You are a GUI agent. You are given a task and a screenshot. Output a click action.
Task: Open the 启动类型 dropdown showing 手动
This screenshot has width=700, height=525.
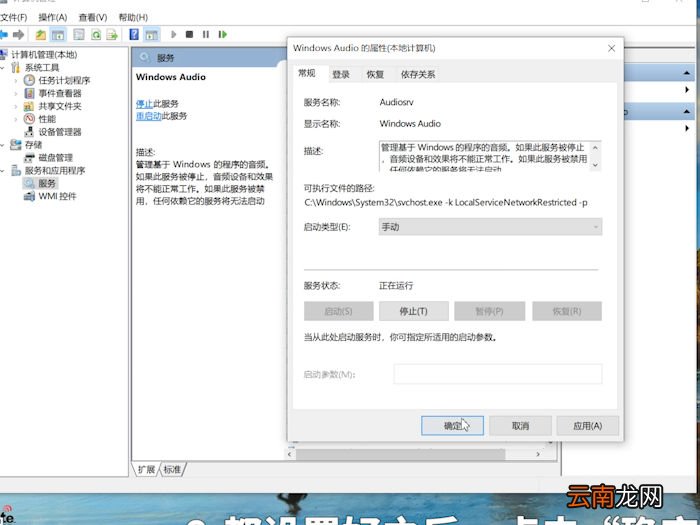[x=490, y=227]
